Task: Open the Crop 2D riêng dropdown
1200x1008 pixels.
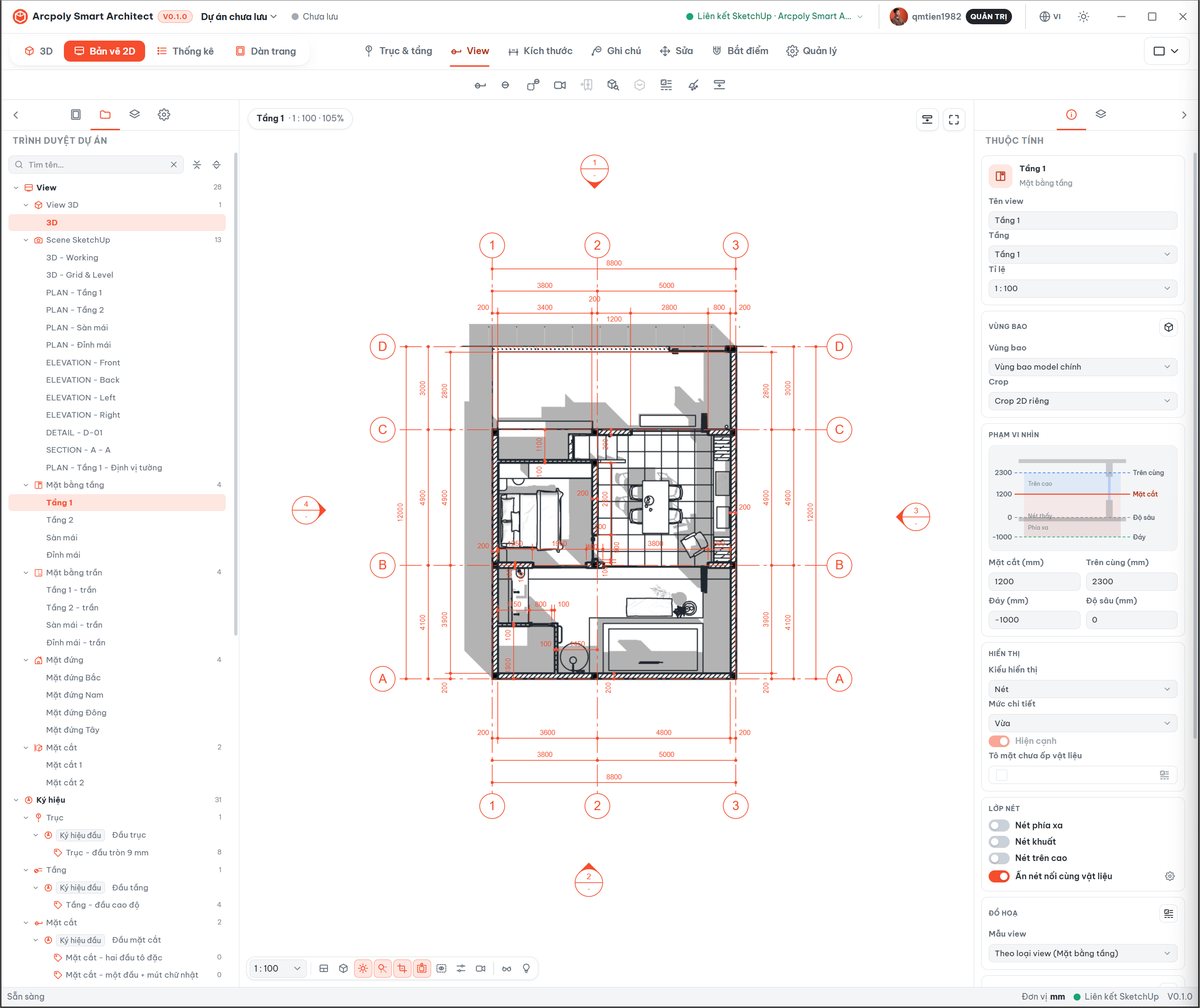Action: [1082, 401]
